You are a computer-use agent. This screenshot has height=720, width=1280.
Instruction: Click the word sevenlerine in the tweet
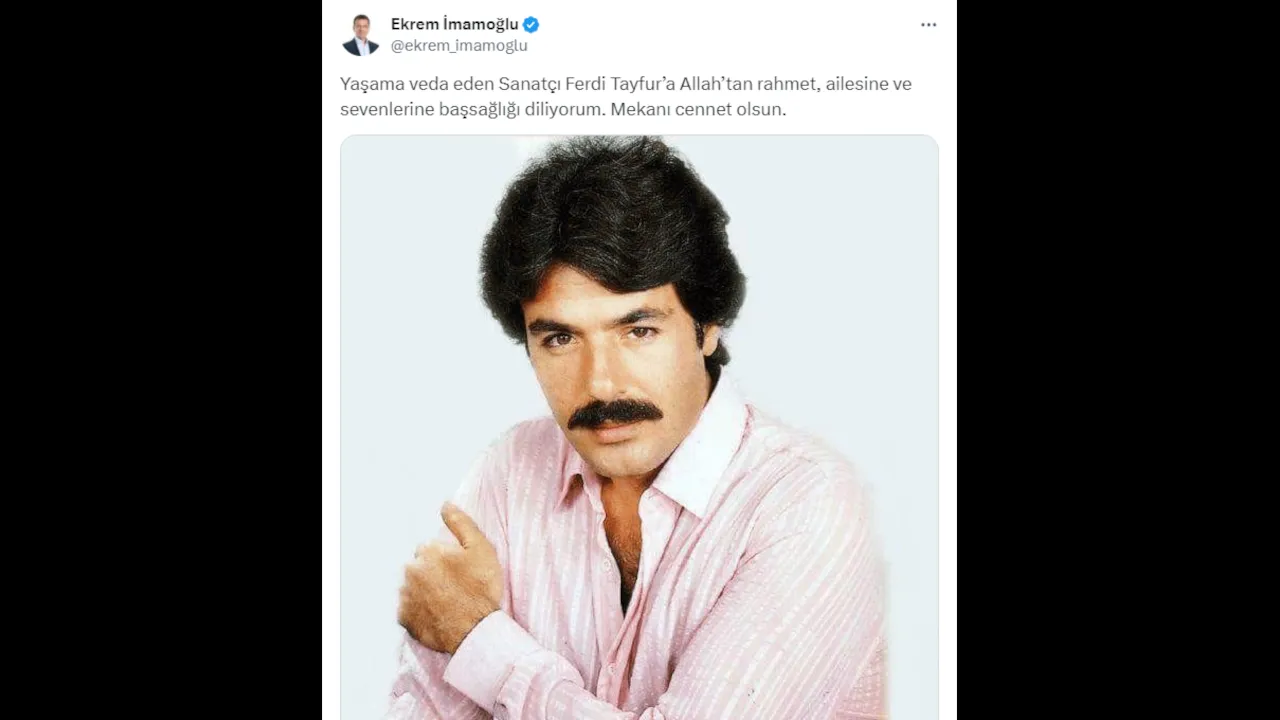pyautogui.click(x=387, y=110)
